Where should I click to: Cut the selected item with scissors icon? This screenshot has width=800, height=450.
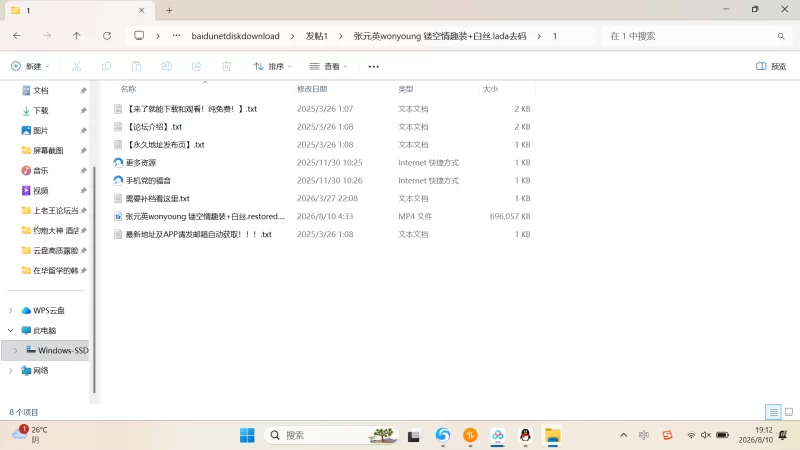77,66
